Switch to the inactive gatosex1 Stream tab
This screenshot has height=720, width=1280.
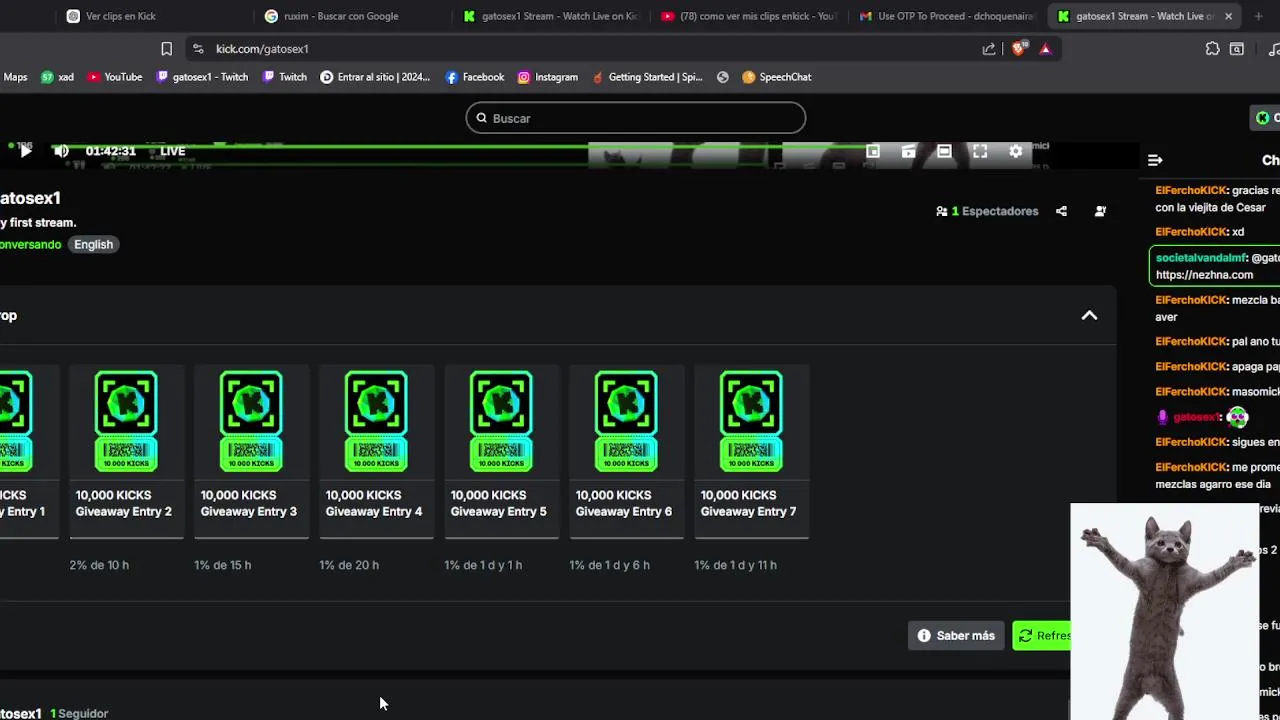(549, 16)
